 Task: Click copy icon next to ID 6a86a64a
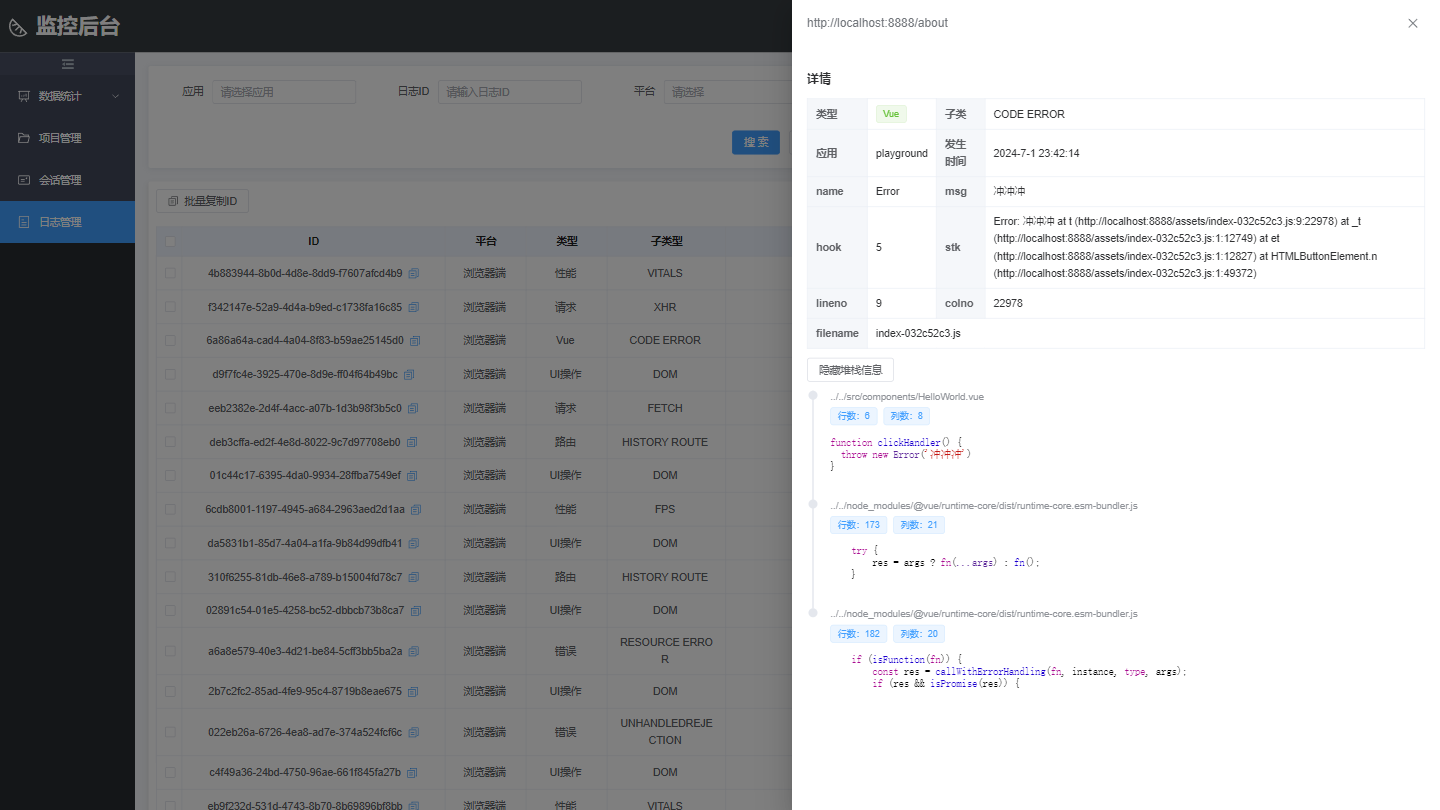[415, 340]
